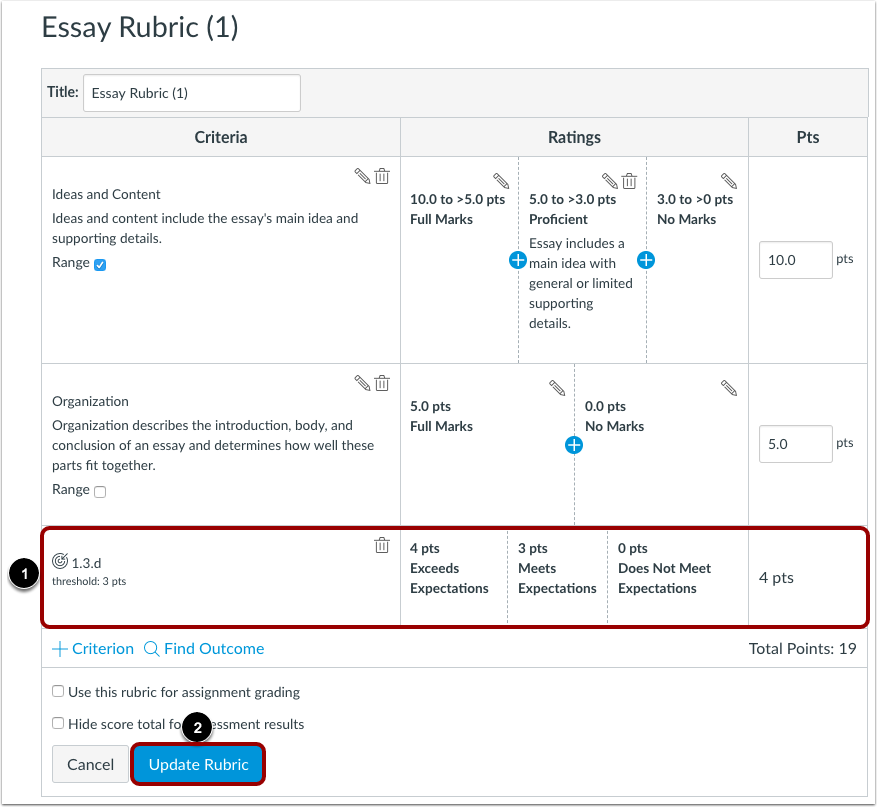Enable Range for Organization criterion
The width and height of the screenshot is (877, 807).
click(x=99, y=491)
